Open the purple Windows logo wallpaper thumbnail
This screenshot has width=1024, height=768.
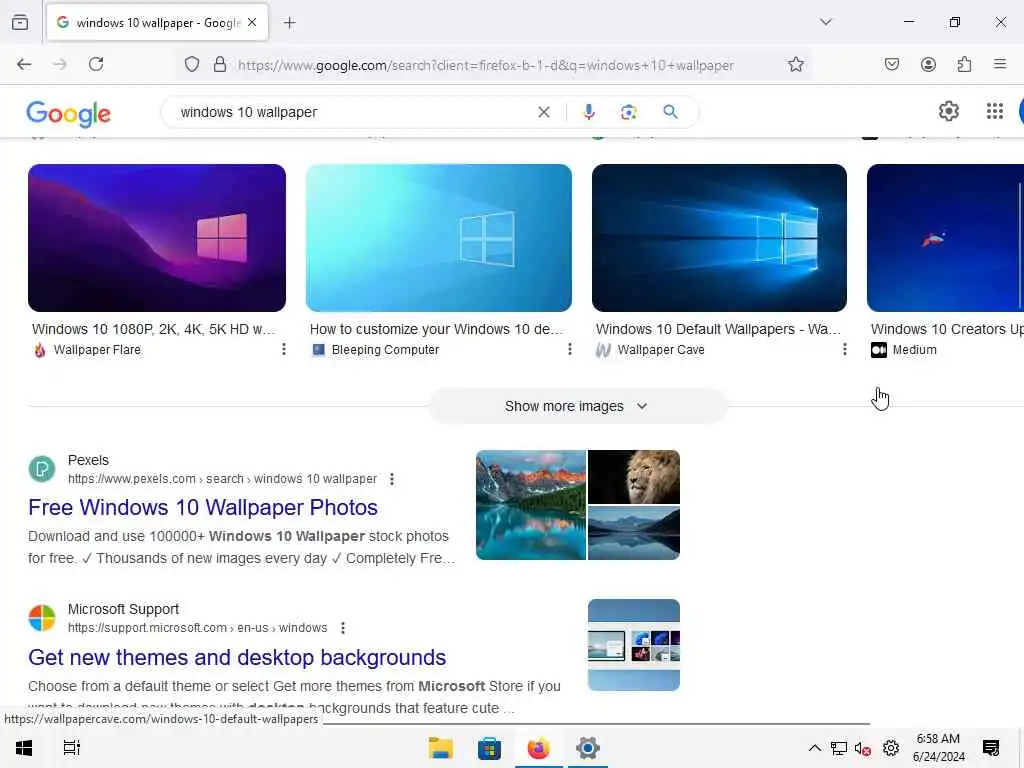click(x=157, y=238)
